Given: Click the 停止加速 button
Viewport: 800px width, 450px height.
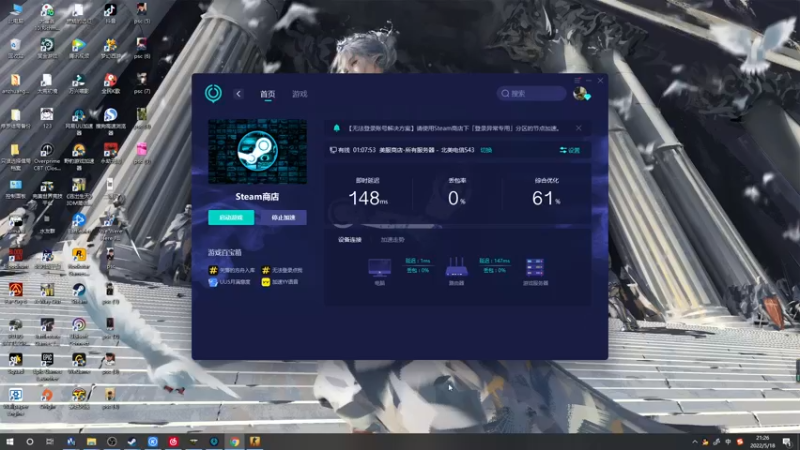Looking at the screenshot, I should pyautogui.click(x=283, y=217).
